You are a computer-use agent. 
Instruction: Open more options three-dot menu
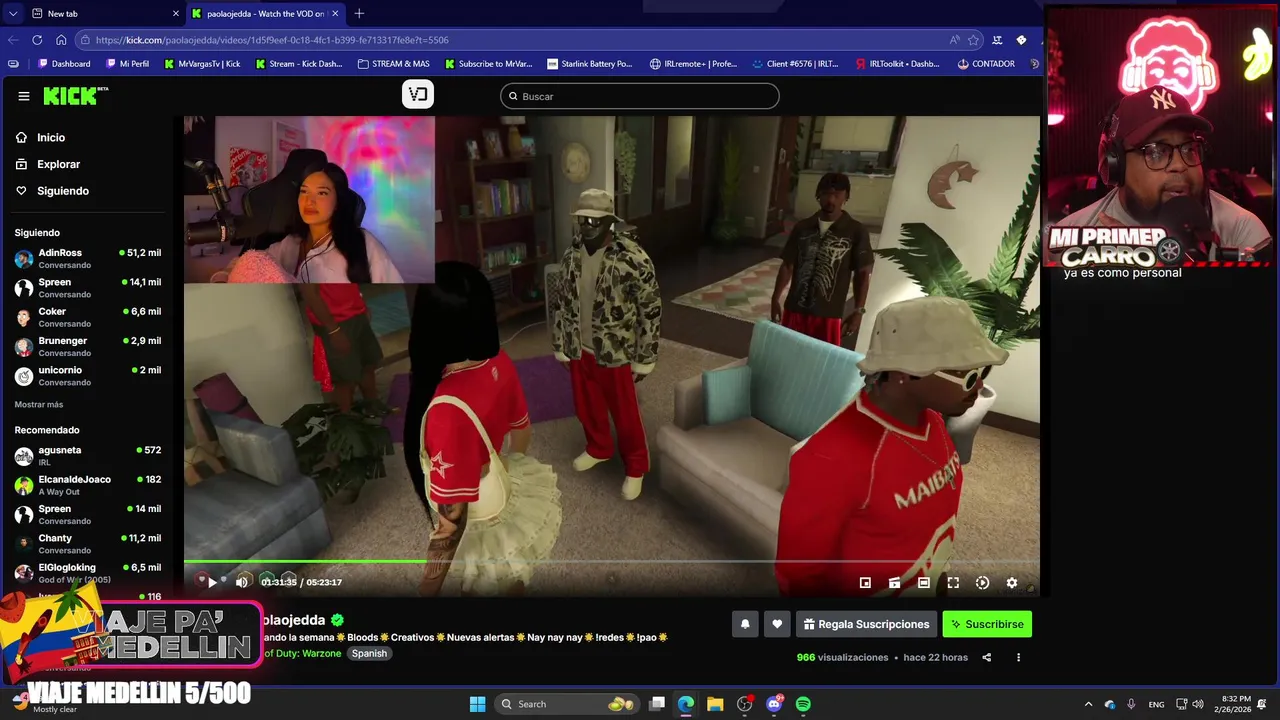(x=1018, y=658)
